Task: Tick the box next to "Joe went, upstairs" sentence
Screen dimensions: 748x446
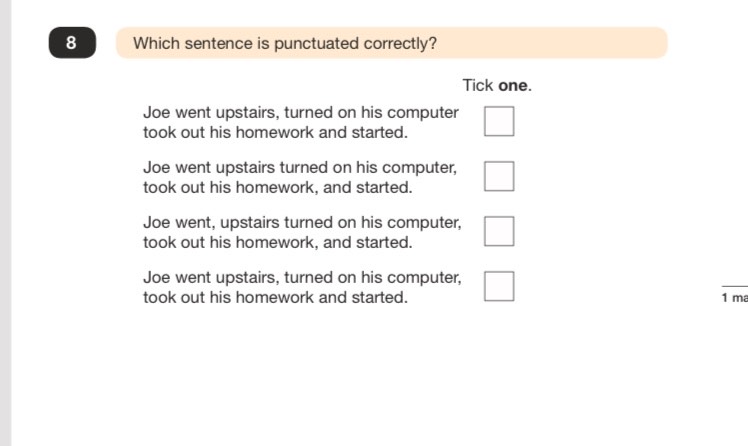Action: click(499, 231)
